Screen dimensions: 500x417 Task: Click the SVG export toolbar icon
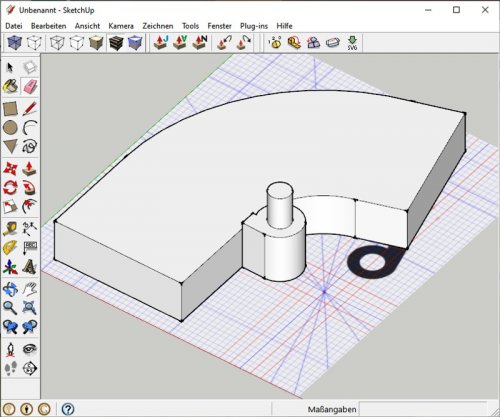tap(352, 43)
